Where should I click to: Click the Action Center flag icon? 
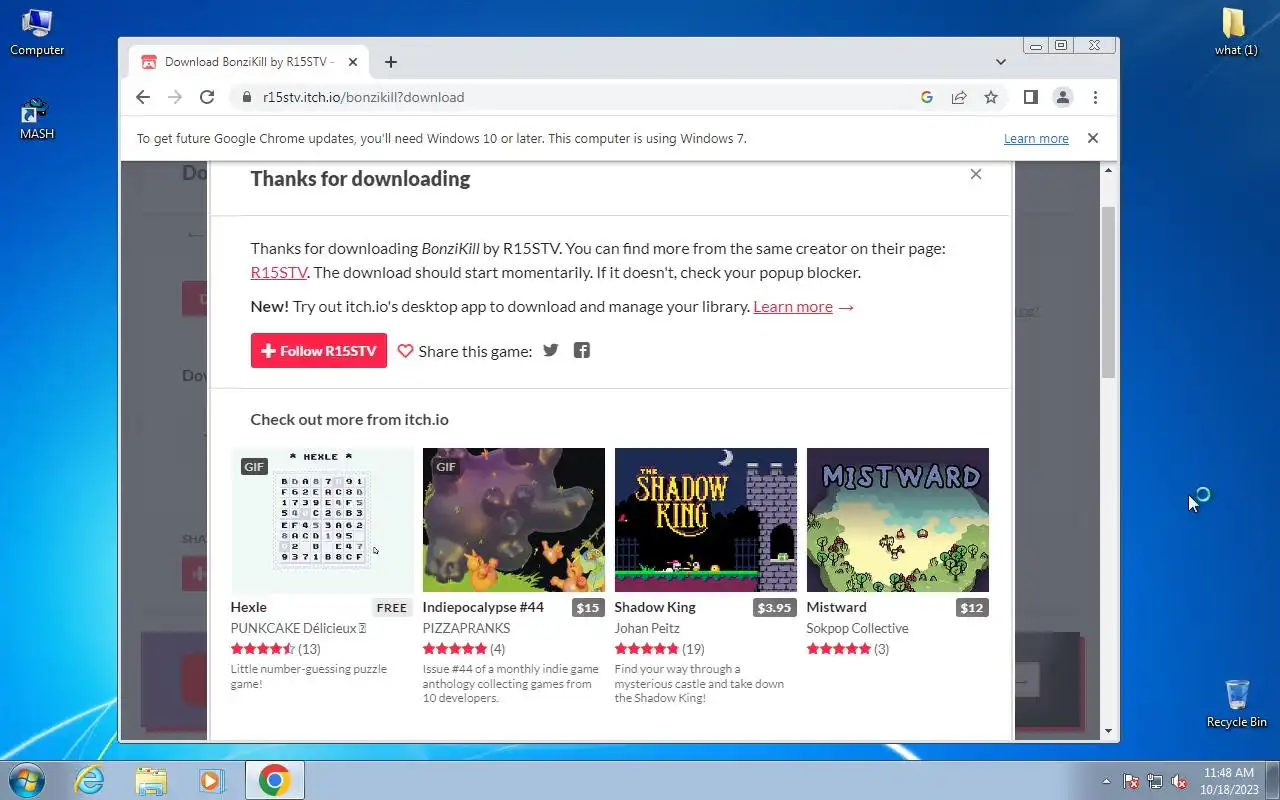point(1132,781)
